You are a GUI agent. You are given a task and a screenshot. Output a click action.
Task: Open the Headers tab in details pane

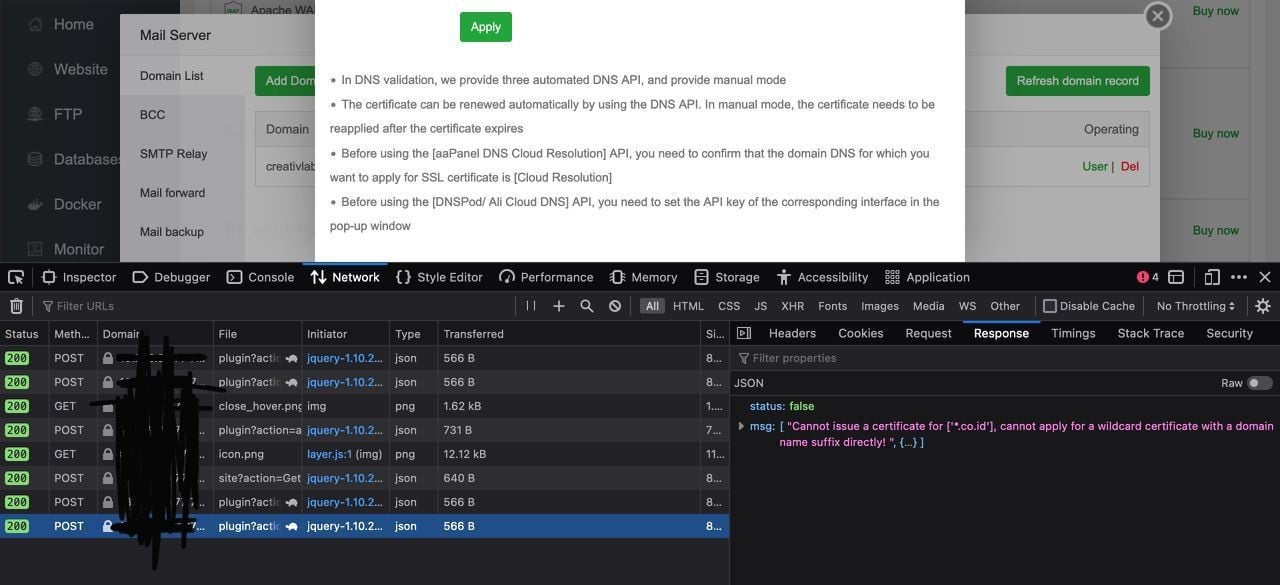(x=792, y=333)
